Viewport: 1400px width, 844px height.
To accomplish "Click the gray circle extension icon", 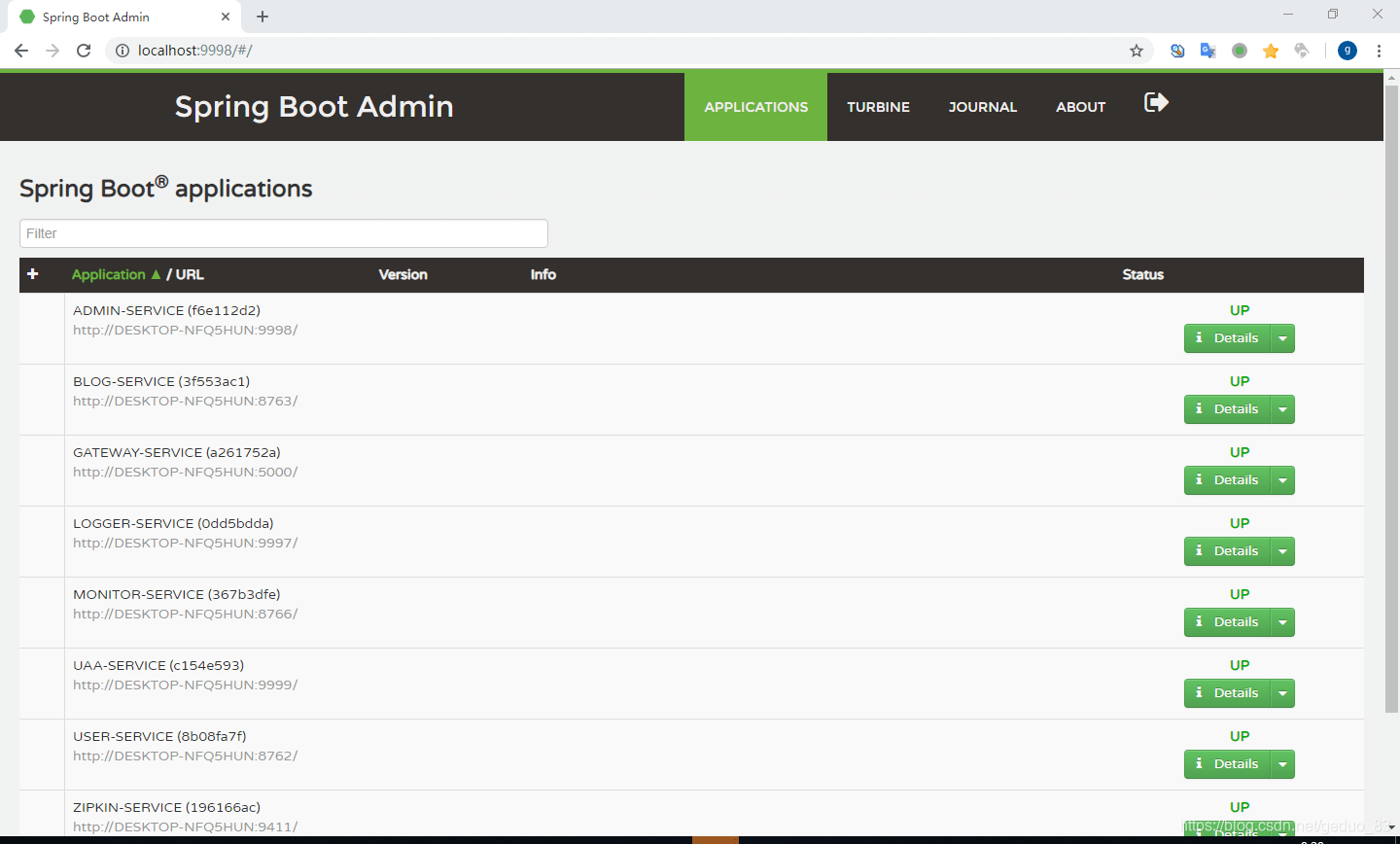I will (x=1240, y=51).
